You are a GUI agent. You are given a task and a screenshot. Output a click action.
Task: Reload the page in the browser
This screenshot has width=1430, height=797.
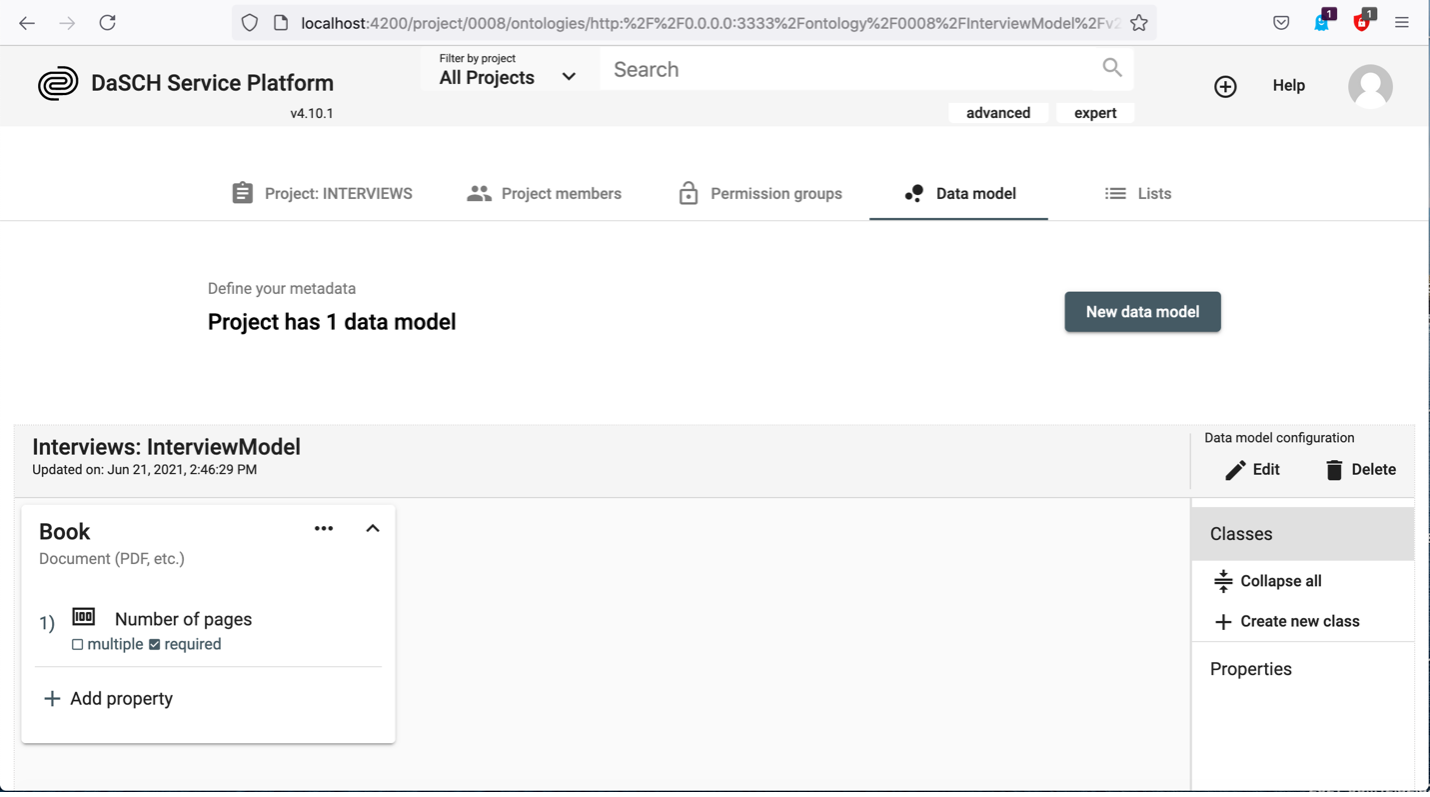(x=107, y=23)
